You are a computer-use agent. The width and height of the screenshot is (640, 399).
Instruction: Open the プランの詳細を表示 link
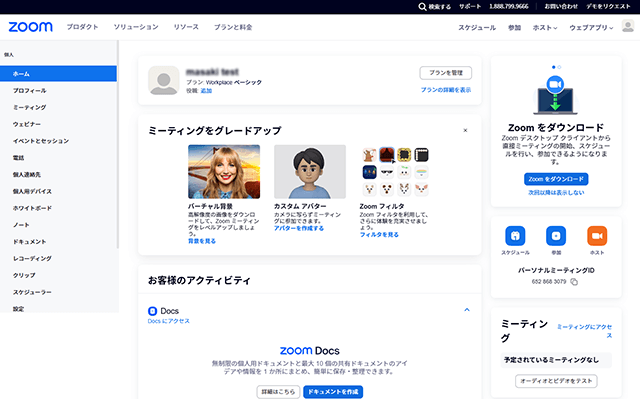pos(446,90)
